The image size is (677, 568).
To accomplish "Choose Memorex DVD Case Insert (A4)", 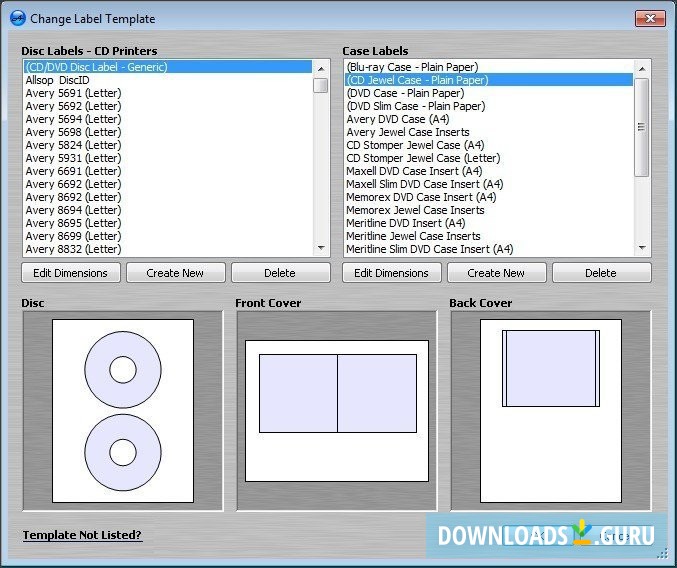I will pos(489,197).
